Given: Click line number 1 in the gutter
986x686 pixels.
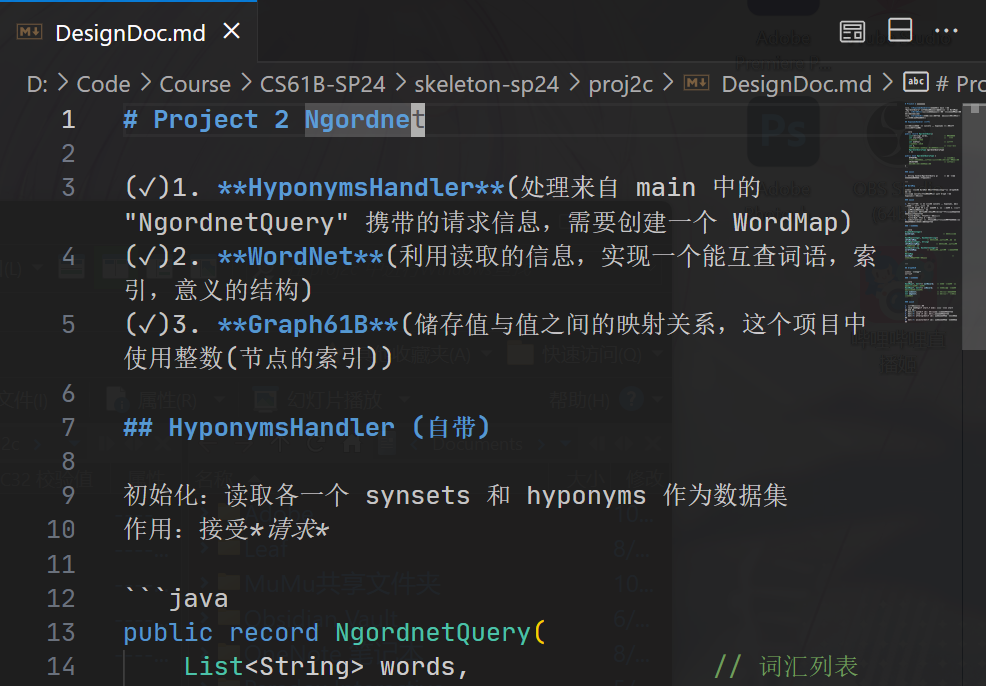Looking at the screenshot, I should pyautogui.click(x=69, y=119).
